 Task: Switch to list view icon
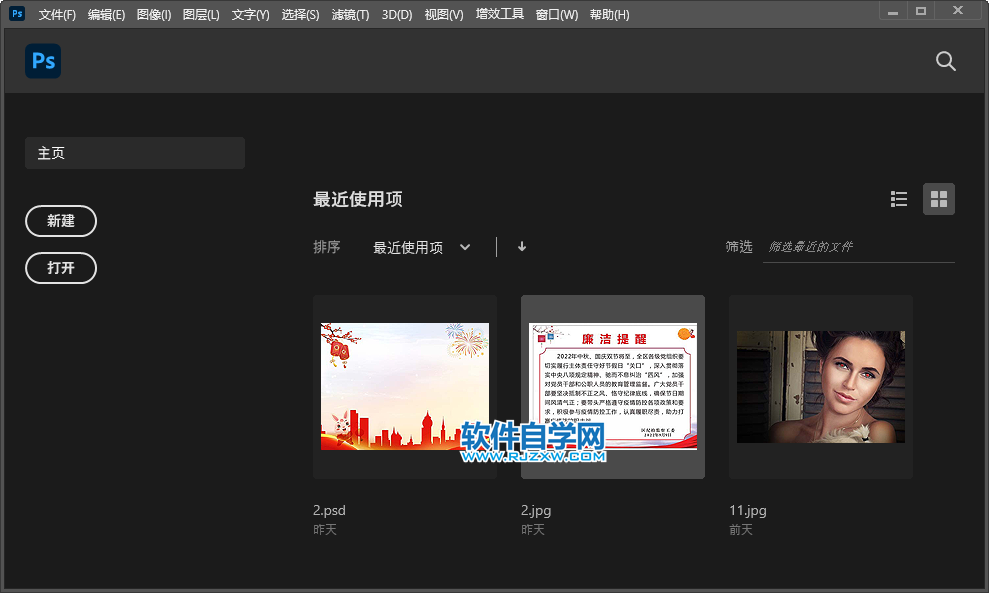coord(899,199)
